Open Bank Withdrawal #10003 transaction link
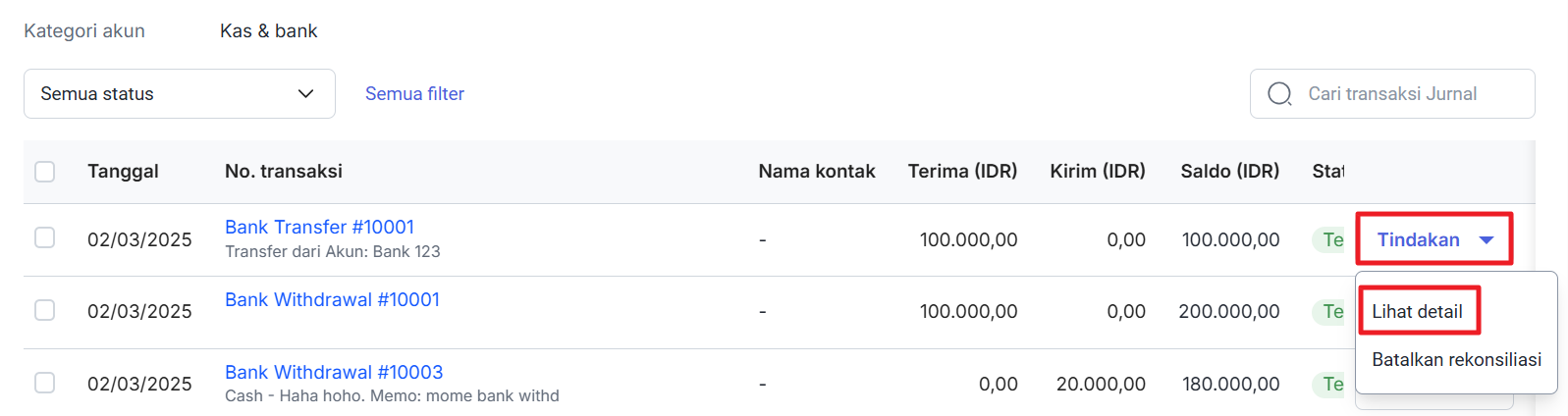 (334, 372)
